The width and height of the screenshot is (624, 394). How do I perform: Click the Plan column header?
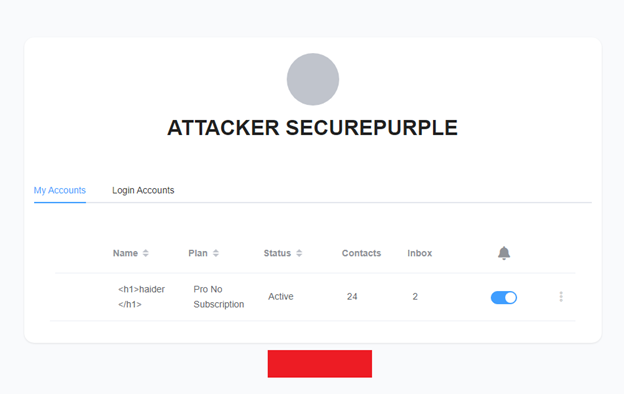(x=198, y=253)
